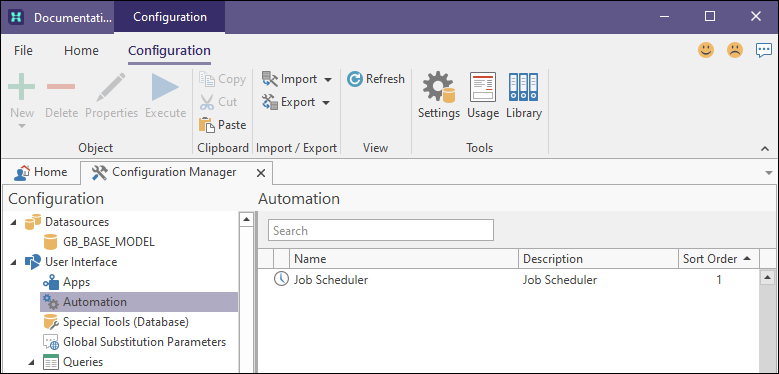Open Properties pencil icon
Screen dimensions: 779x374
point(111,87)
